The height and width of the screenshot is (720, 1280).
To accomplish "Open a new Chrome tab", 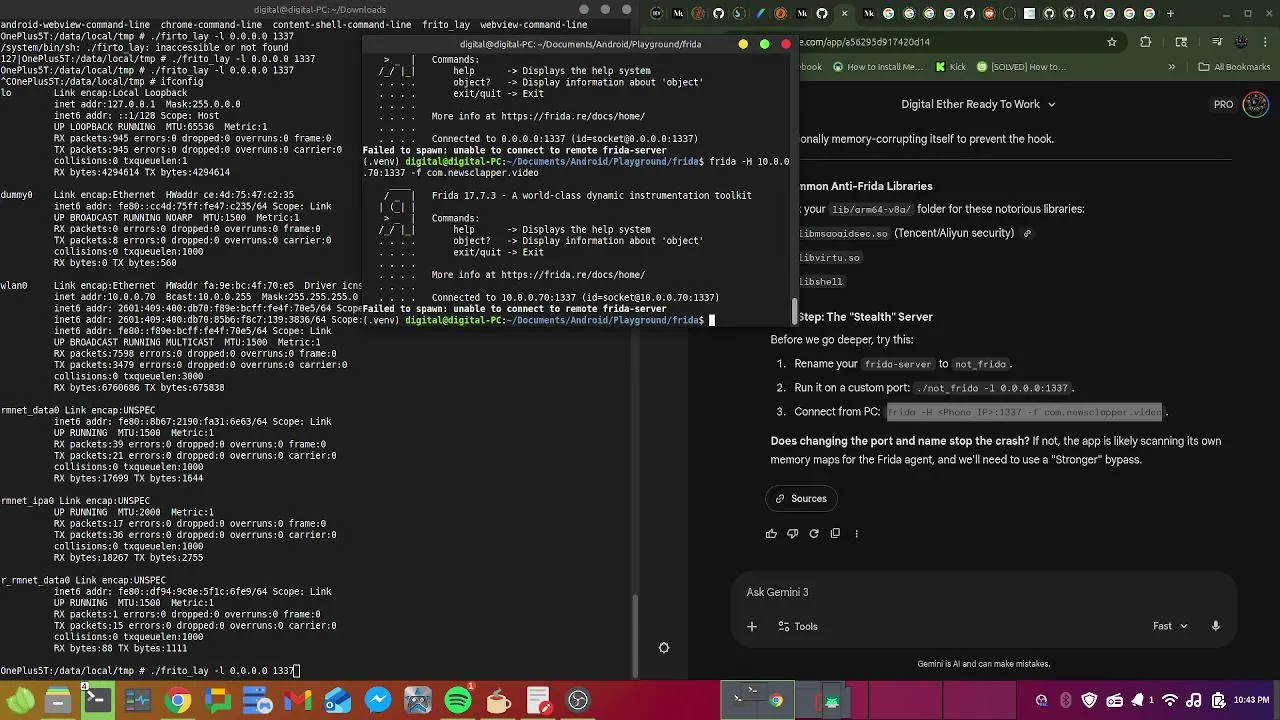I will point(1171,14).
